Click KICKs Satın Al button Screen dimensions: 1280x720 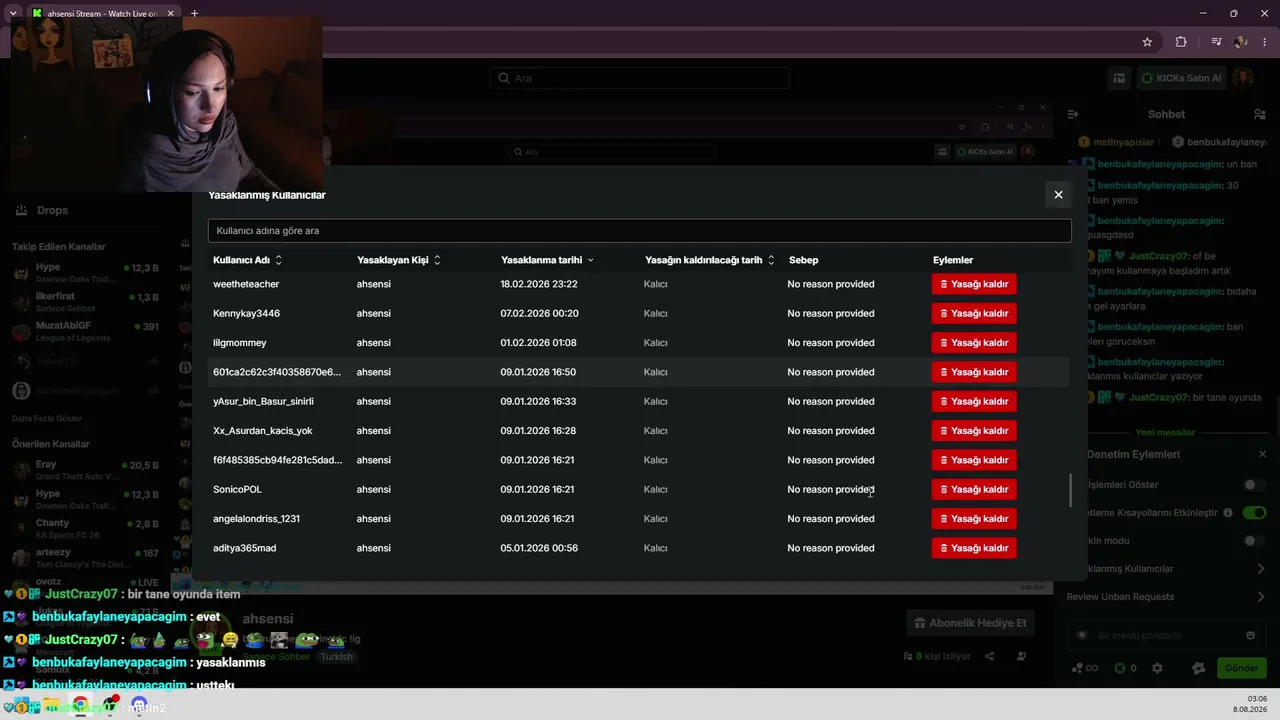click(x=1182, y=78)
